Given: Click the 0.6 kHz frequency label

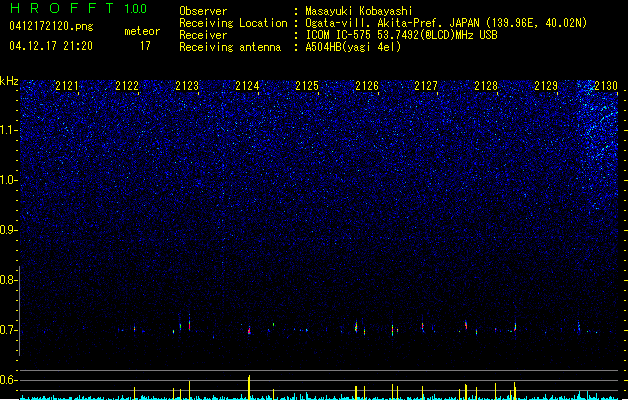Looking at the screenshot, I should [x=9, y=380].
